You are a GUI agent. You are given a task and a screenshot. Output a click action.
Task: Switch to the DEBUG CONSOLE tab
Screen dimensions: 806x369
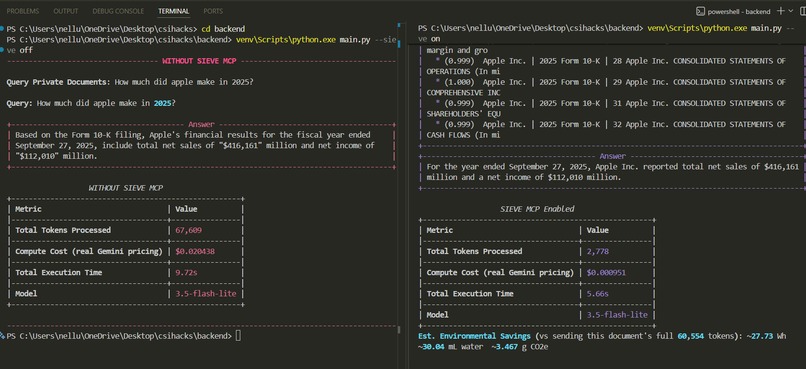pyautogui.click(x=118, y=11)
